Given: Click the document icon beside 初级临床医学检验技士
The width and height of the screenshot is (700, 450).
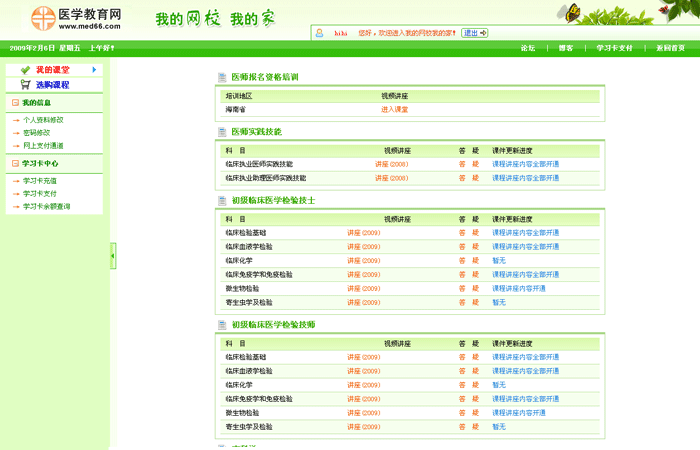Looking at the screenshot, I should coord(222,200).
